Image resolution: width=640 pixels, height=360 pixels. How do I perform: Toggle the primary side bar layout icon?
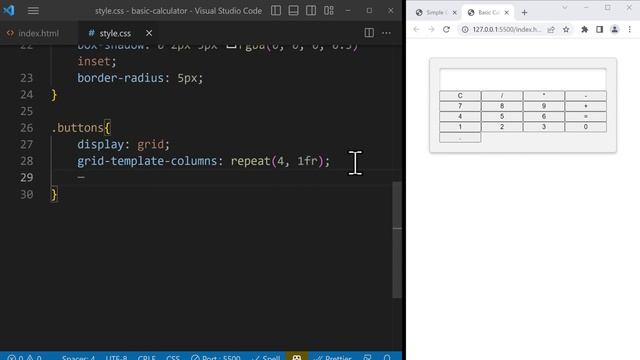tap(276, 11)
